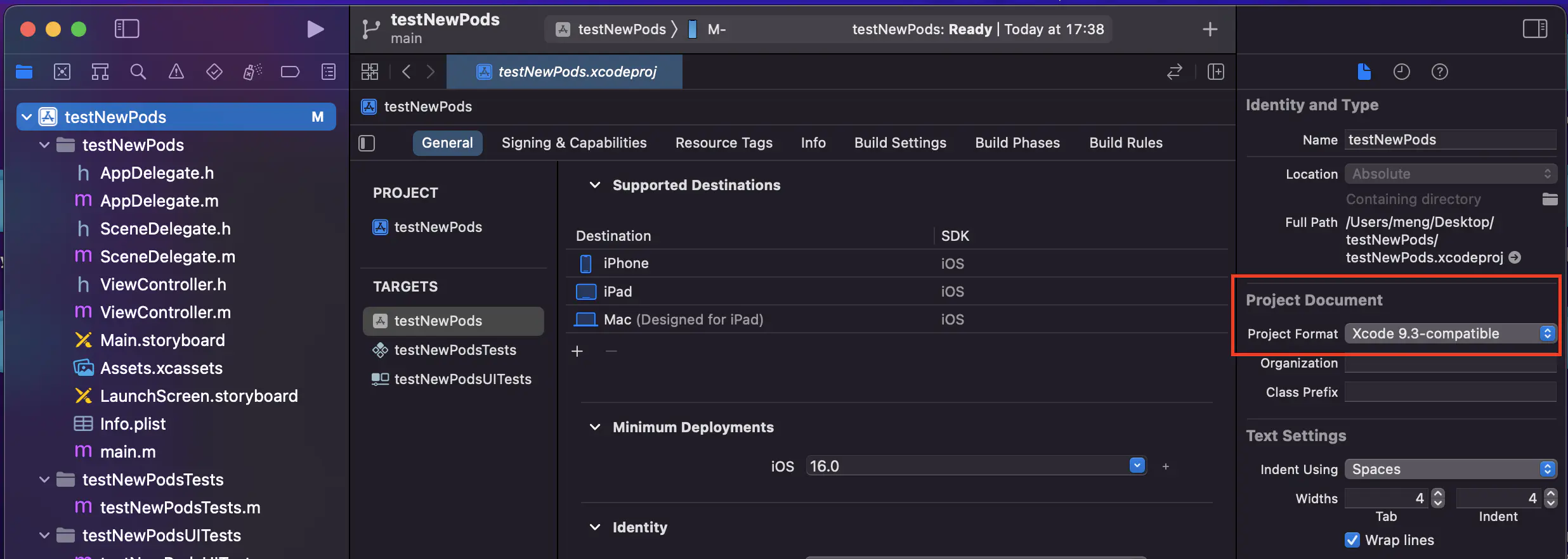Toggle the navigator sidebar button
This screenshot has width=1568, height=559.
coord(127,29)
